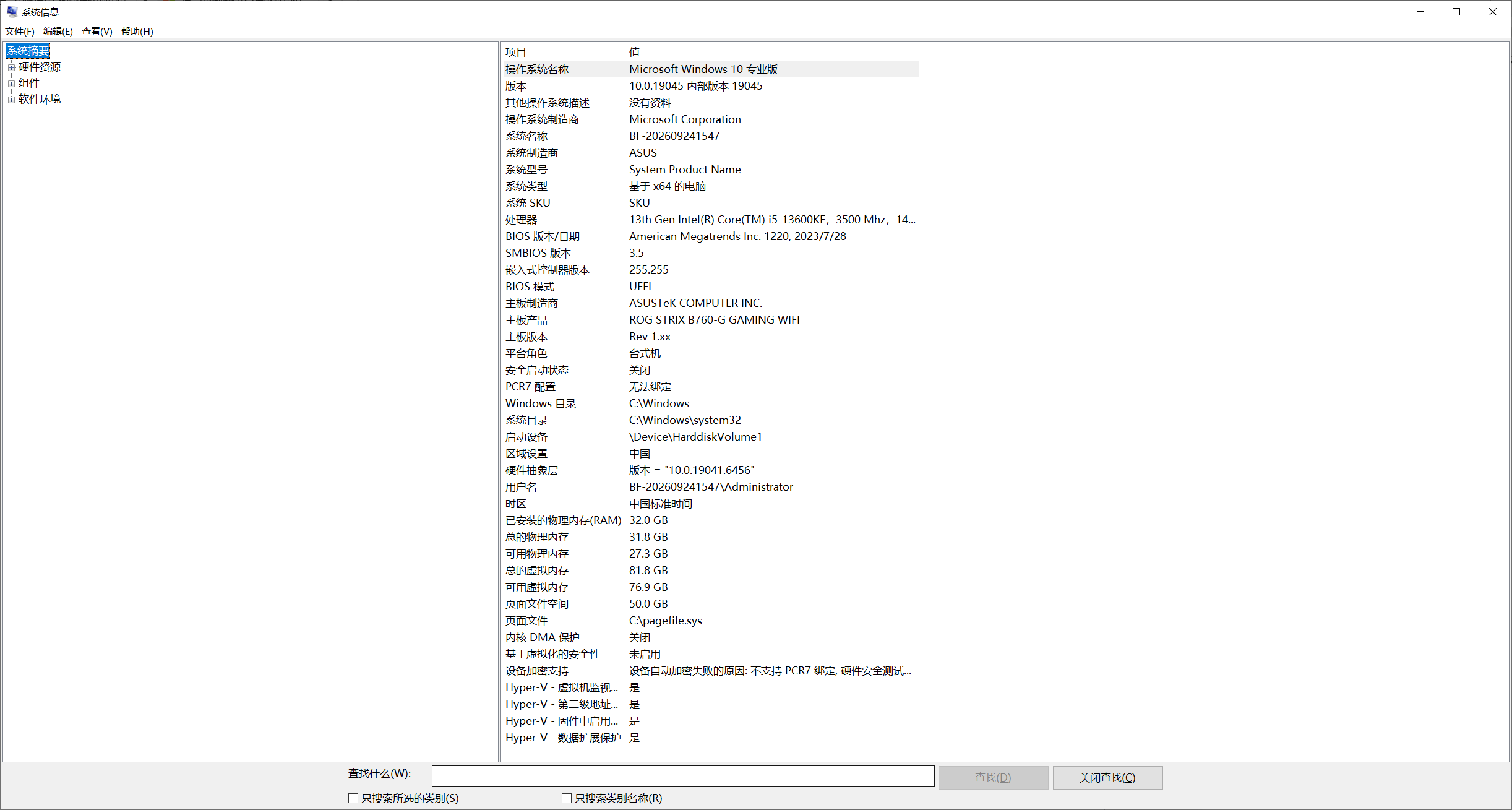Click the 查找(D) button
This screenshot has height=810, width=1512.
point(993,778)
